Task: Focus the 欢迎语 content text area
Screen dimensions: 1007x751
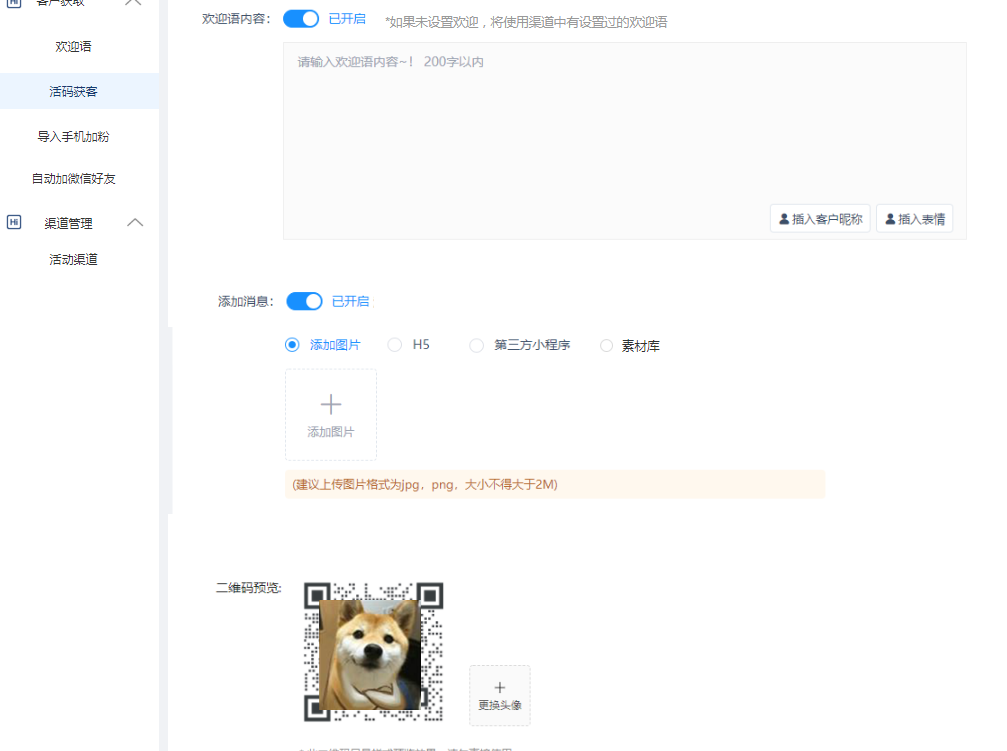Action: pos(624,141)
